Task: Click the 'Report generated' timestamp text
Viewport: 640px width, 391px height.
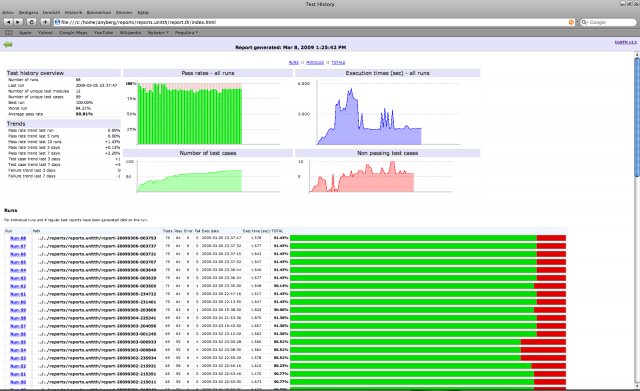Action: point(291,47)
